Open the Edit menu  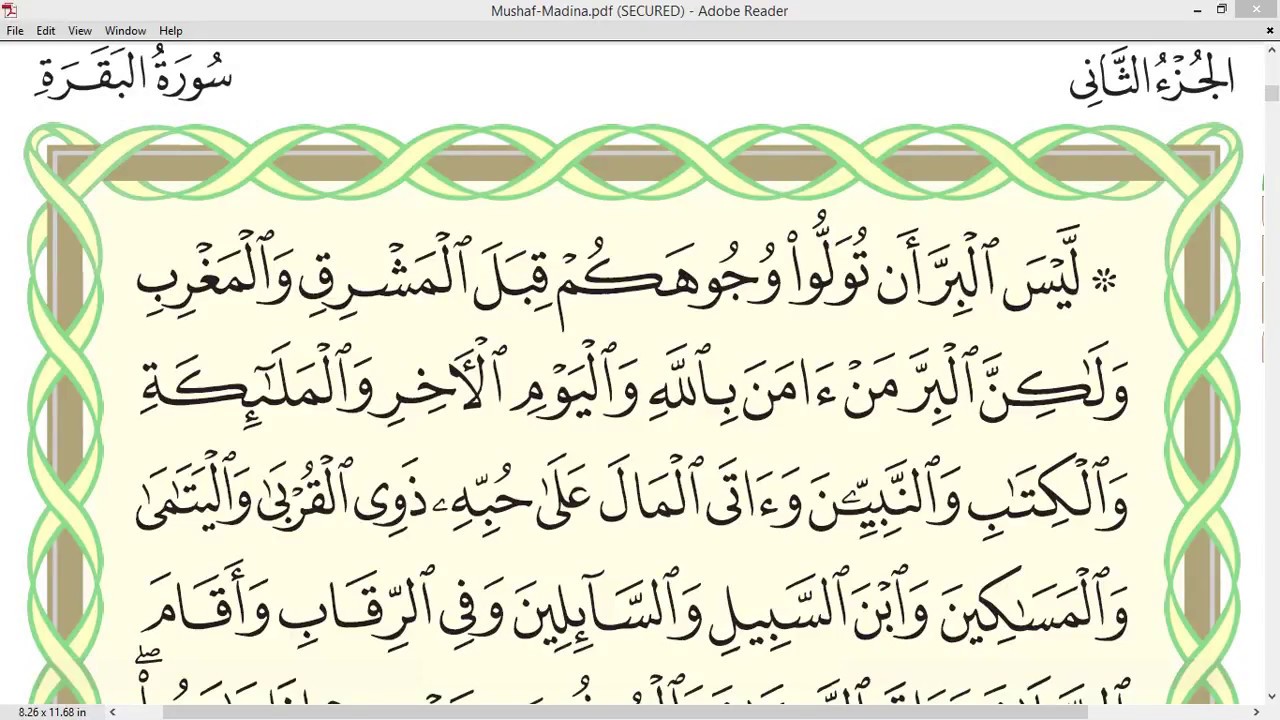(x=46, y=31)
